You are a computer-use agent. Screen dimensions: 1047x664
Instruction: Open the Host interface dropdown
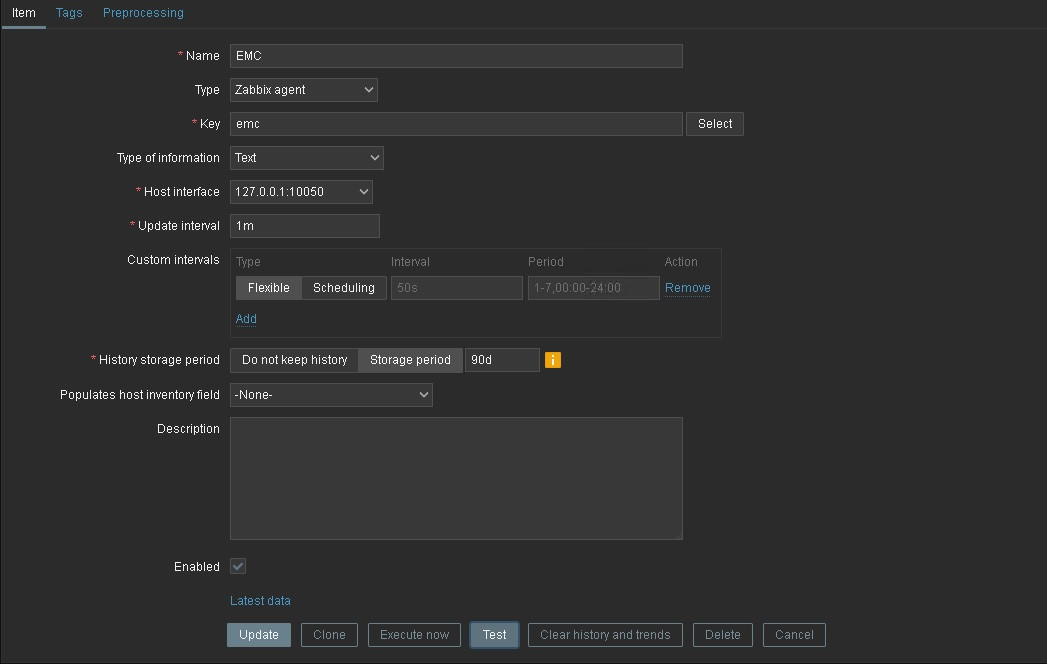point(301,192)
